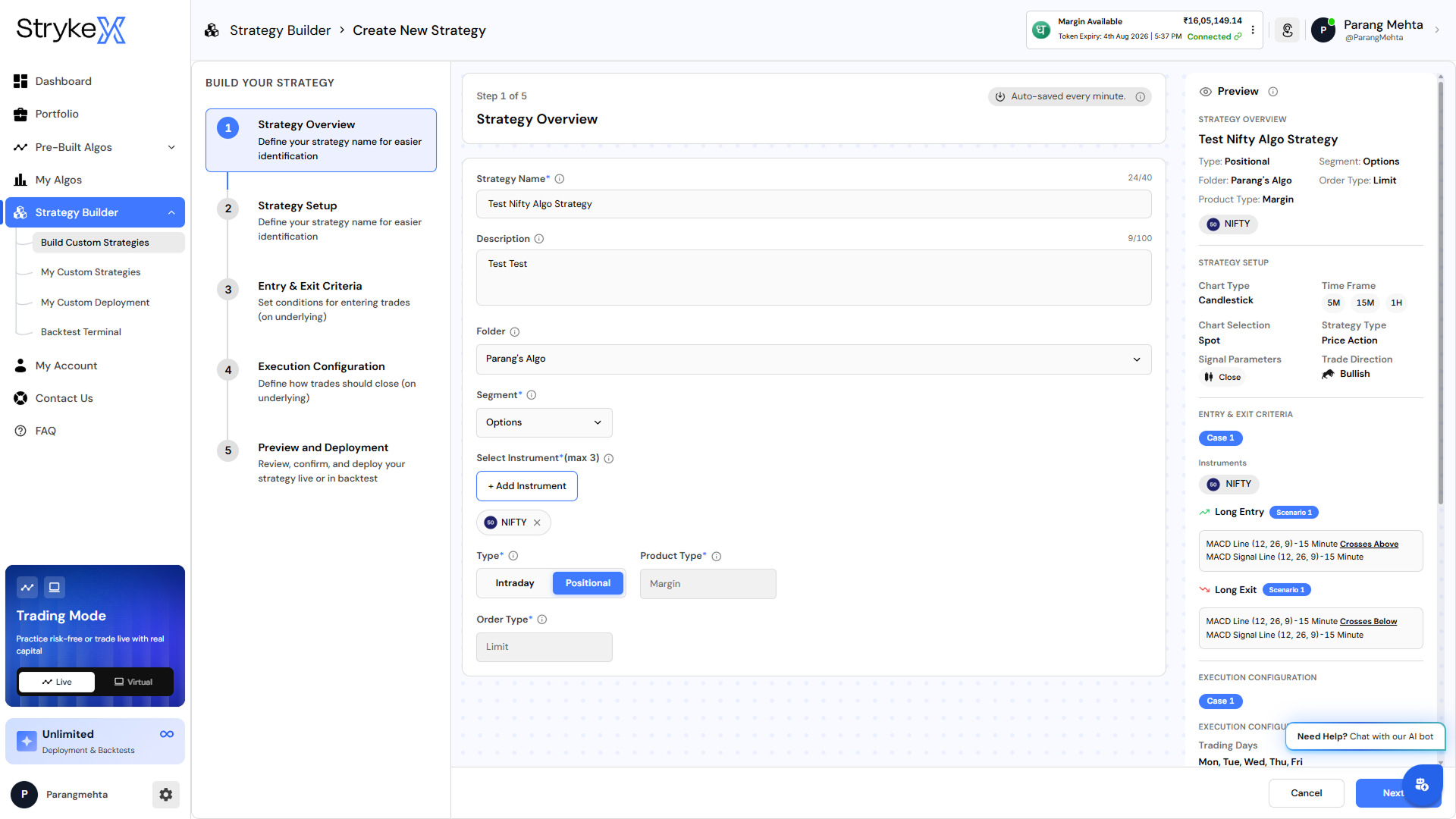Screen dimensions: 1456x819
Task: Open My Custom Strategies submenu item
Action: [x=90, y=272]
